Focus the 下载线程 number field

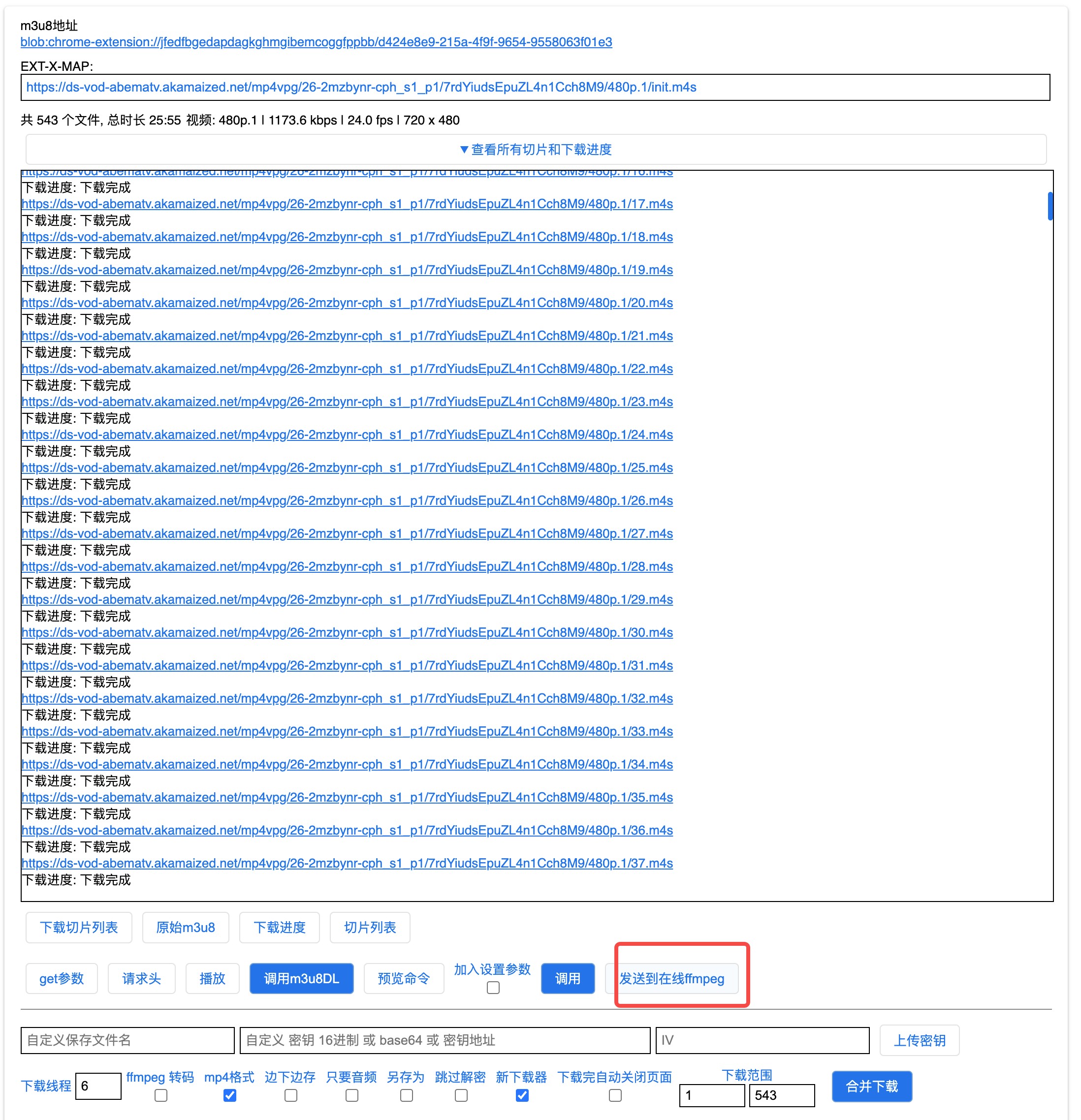point(98,1086)
